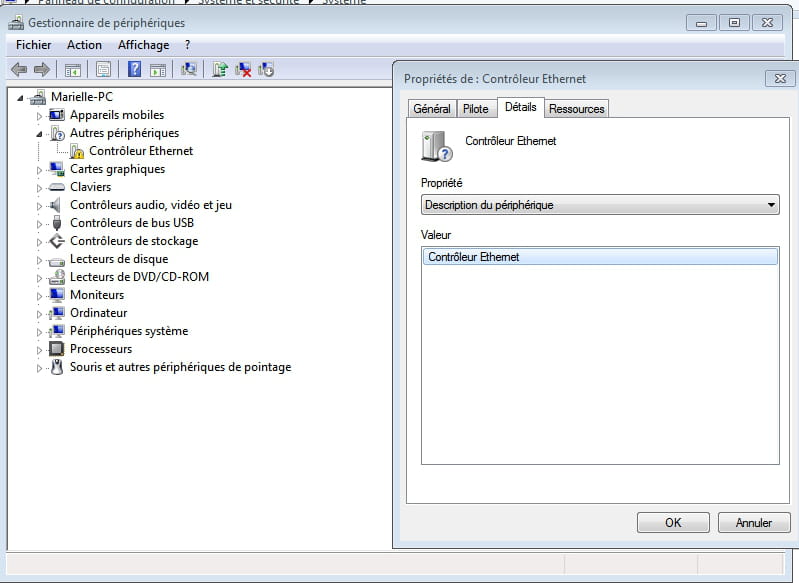Select the Contrôleur Ethernet value in Valeur list
The width and height of the screenshot is (799, 583).
[600, 257]
